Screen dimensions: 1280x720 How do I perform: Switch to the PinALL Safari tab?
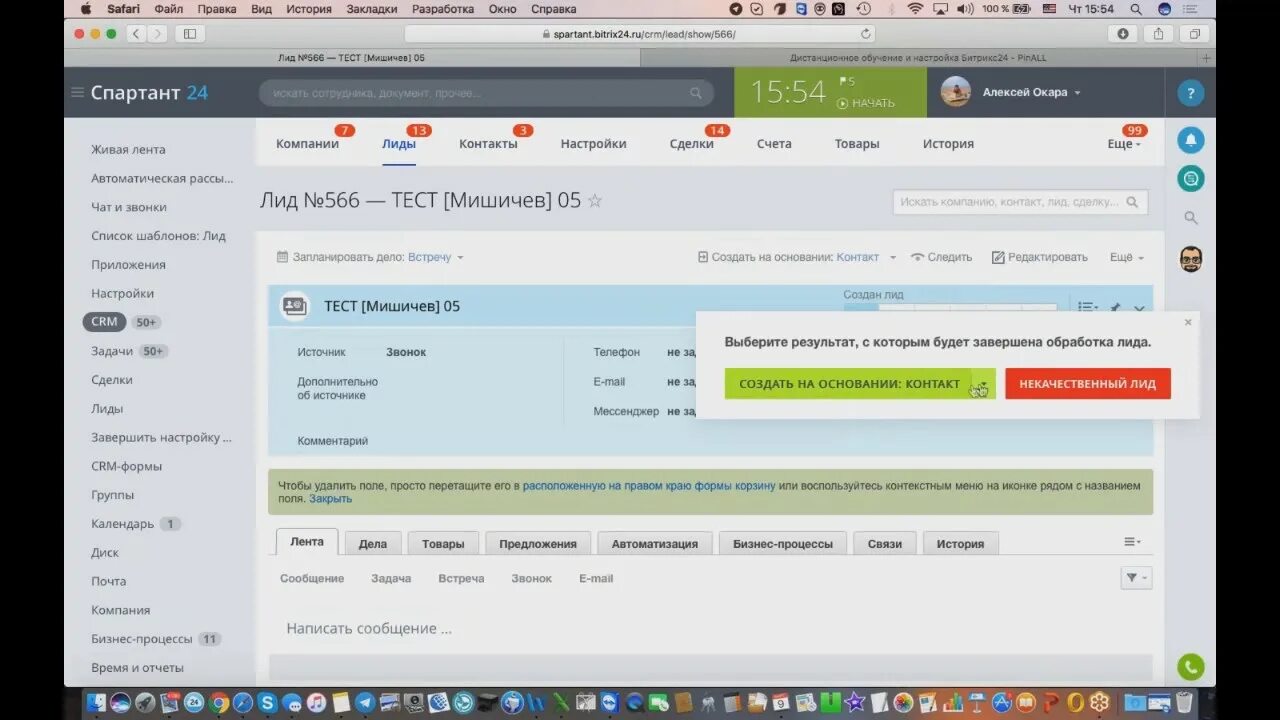[x=919, y=58]
